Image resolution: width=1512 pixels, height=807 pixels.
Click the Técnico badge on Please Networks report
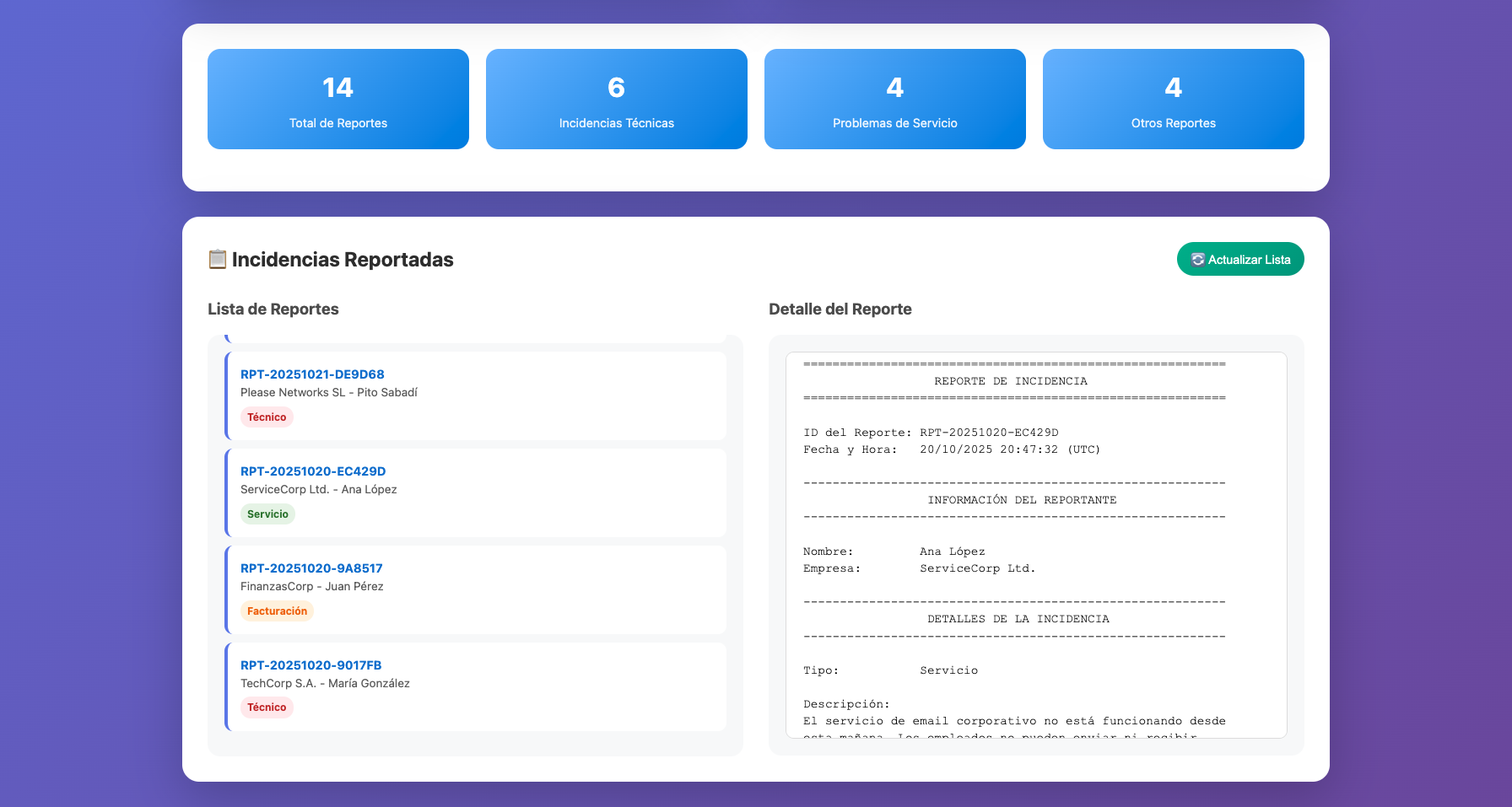coord(267,417)
